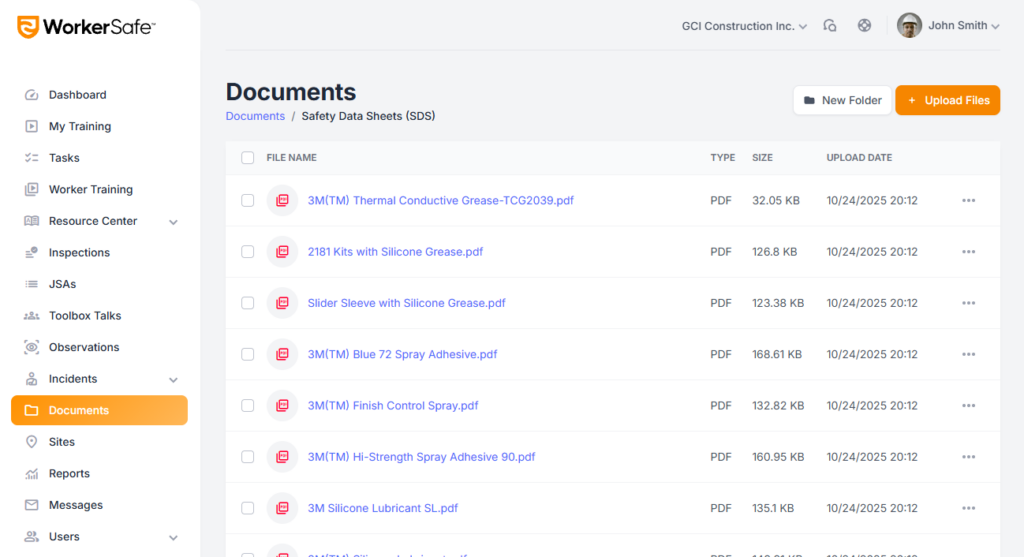Click the New Folder button
This screenshot has height=557, width=1024.
tap(842, 100)
